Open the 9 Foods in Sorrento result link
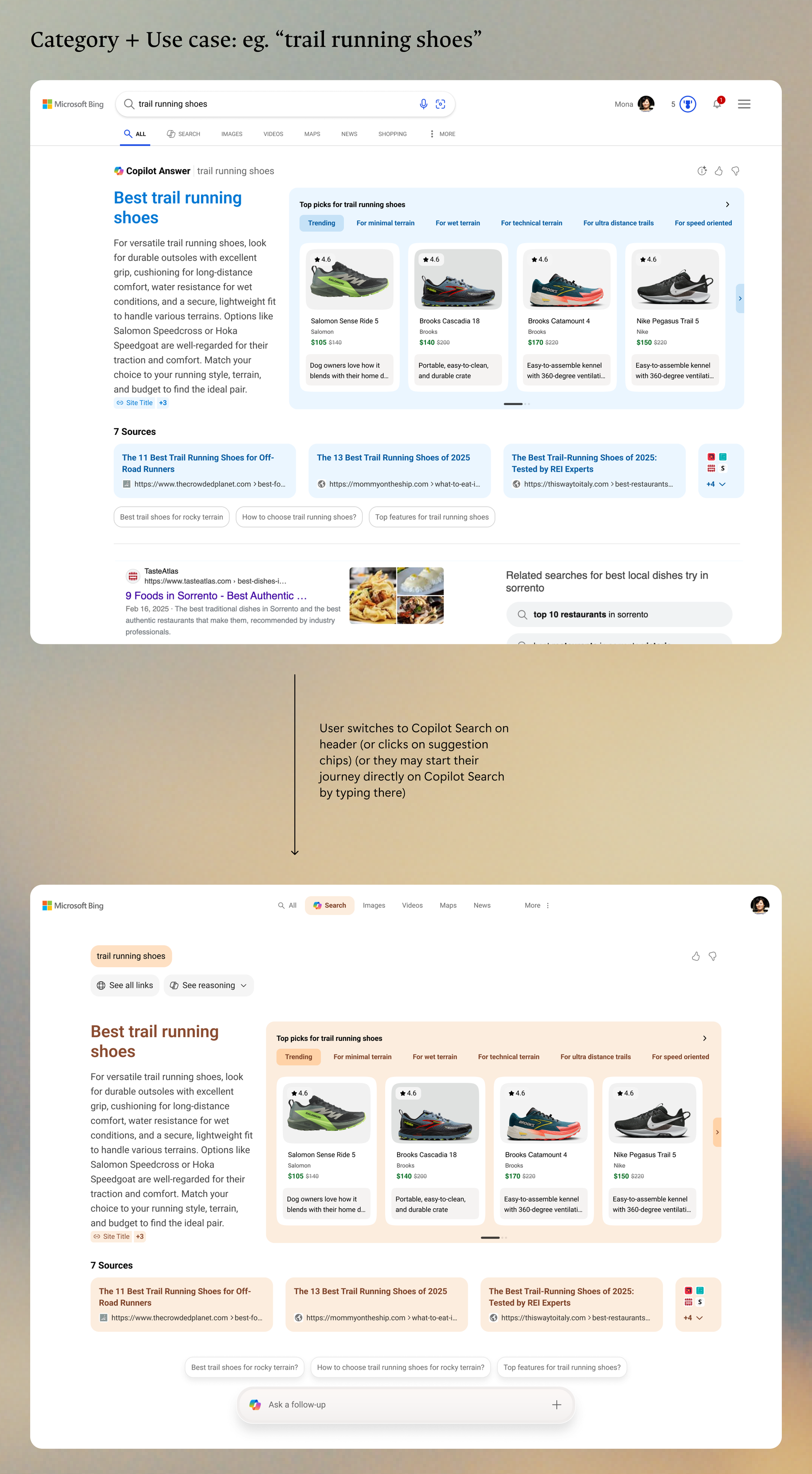 point(216,596)
